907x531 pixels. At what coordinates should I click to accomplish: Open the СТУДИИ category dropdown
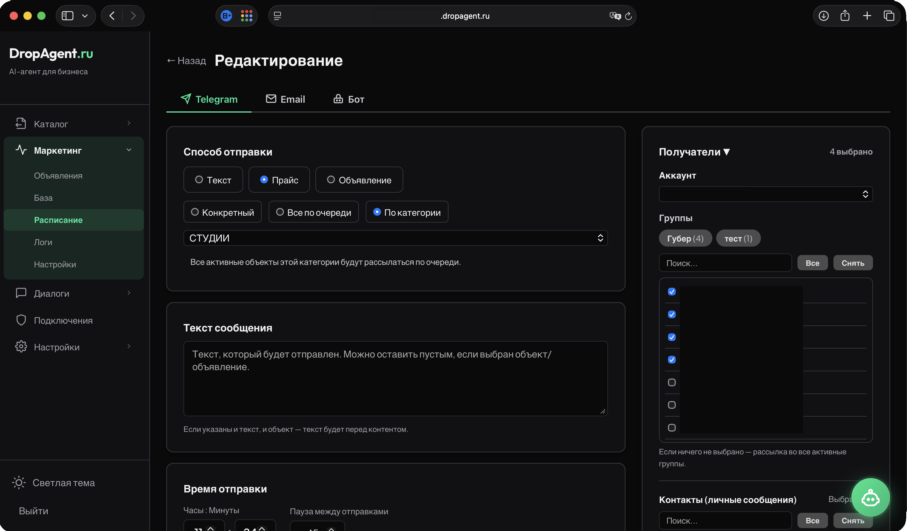(x=395, y=238)
